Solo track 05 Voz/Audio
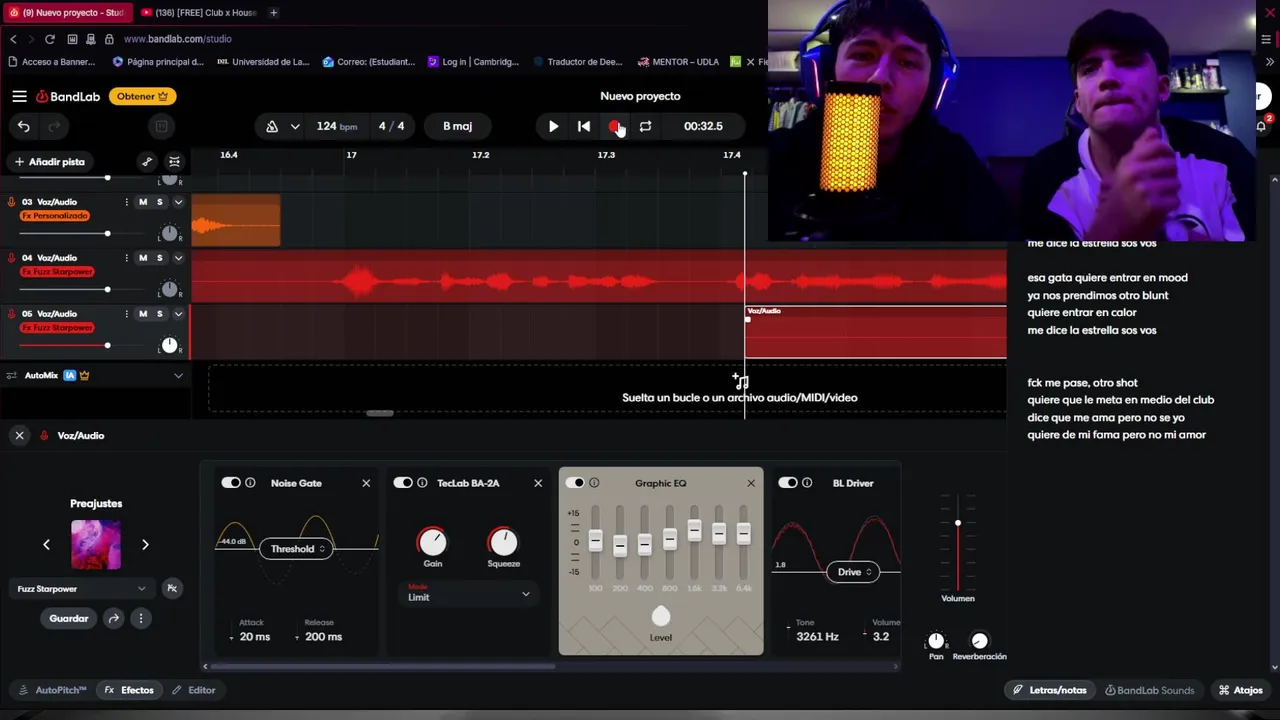Screen dimensions: 1280x720 pos(159,314)
